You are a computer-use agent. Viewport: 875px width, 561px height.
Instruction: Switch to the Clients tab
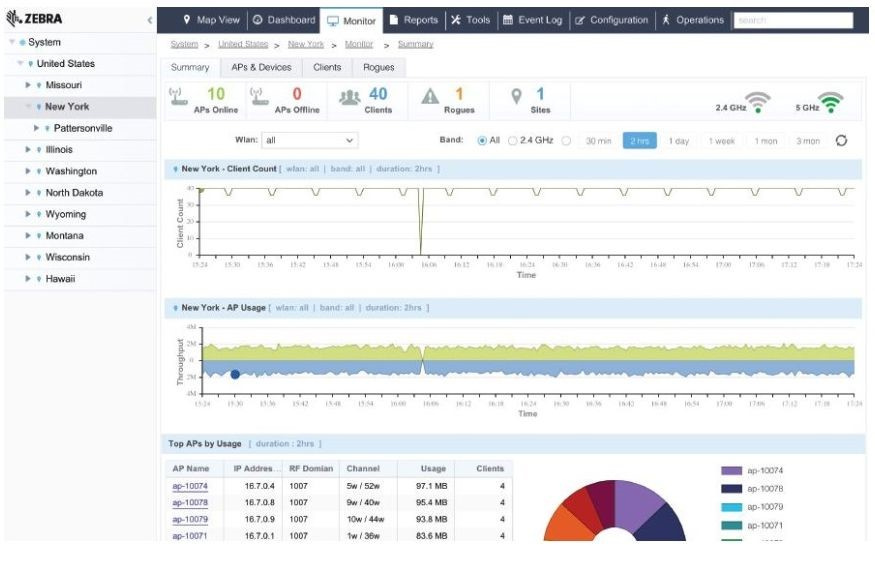[327, 68]
